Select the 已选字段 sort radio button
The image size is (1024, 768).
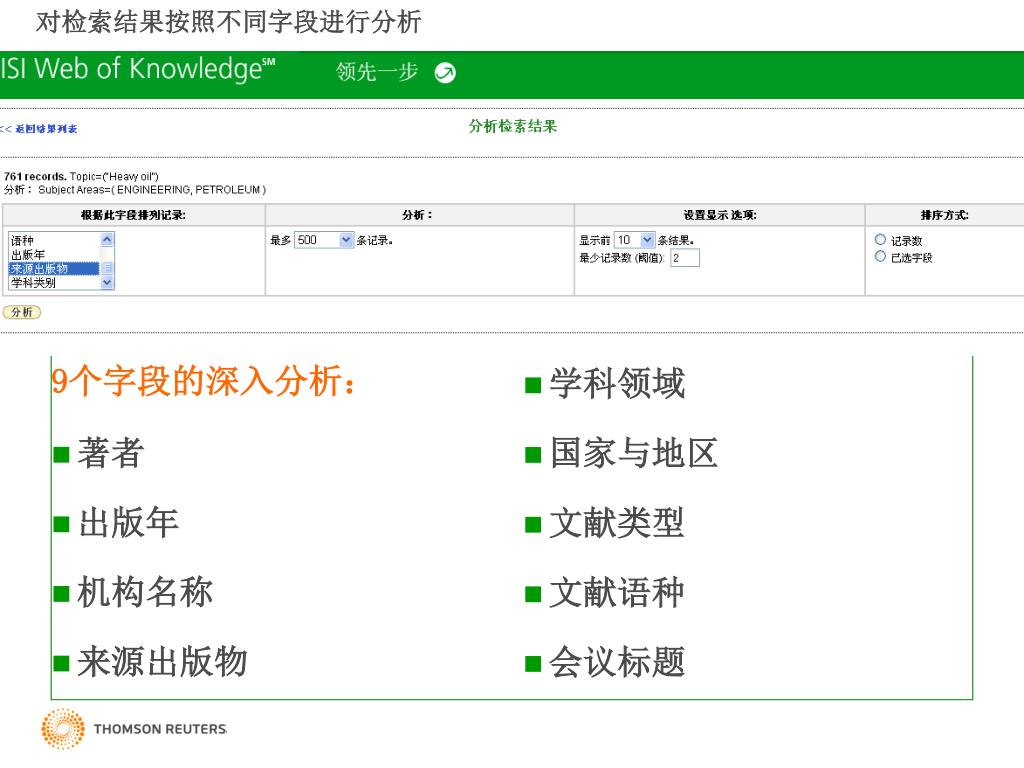880,257
